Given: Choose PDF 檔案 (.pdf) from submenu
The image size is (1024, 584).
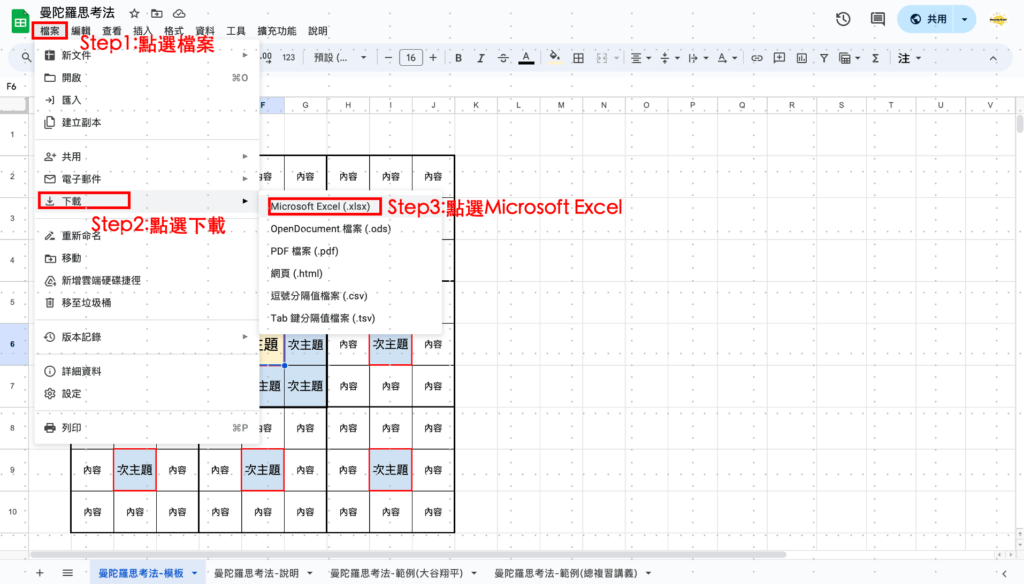Looking at the screenshot, I should pyautogui.click(x=304, y=251).
